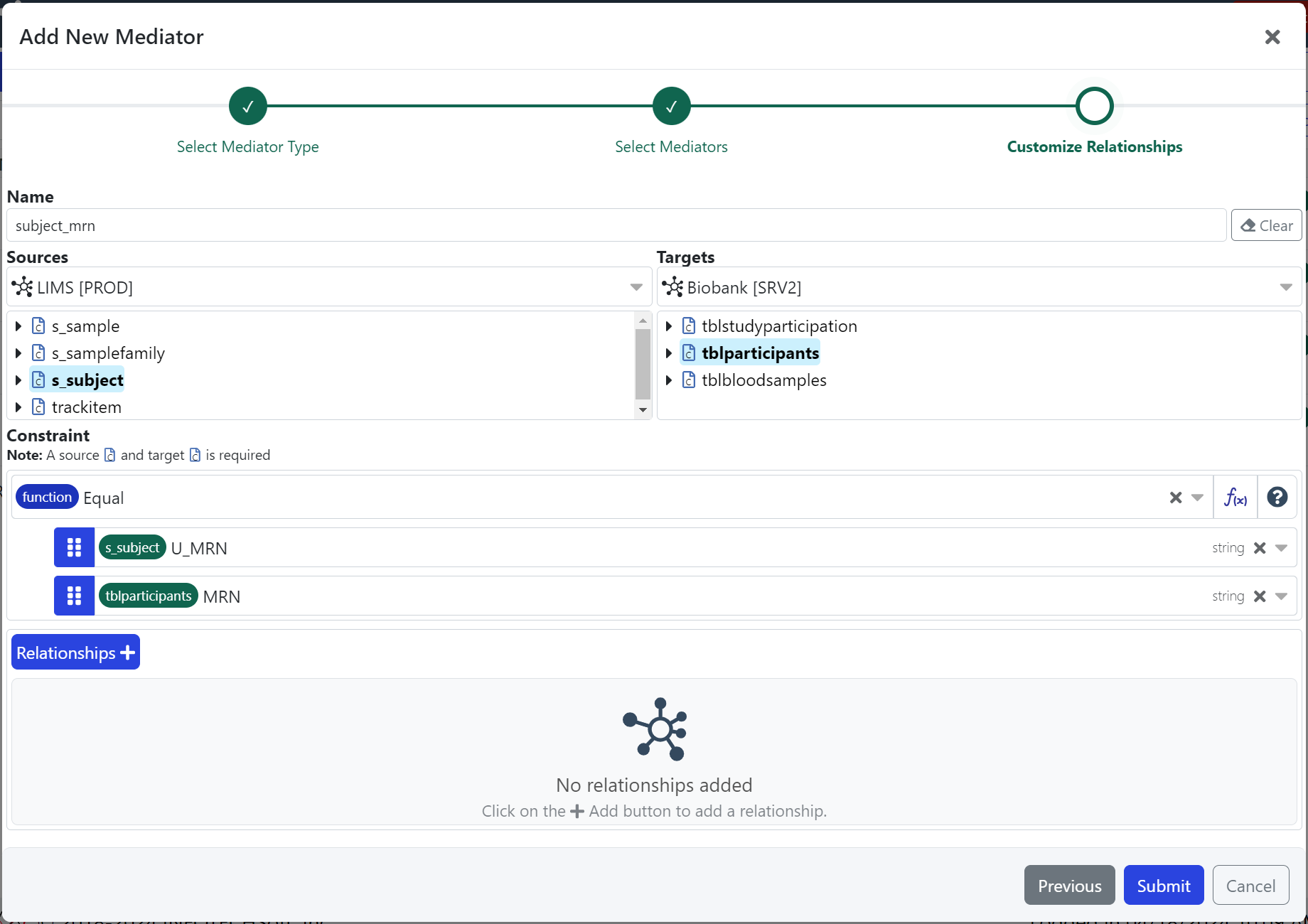Open the U_MRN field type dropdown
This screenshot has width=1308, height=924.
[1281, 548]
